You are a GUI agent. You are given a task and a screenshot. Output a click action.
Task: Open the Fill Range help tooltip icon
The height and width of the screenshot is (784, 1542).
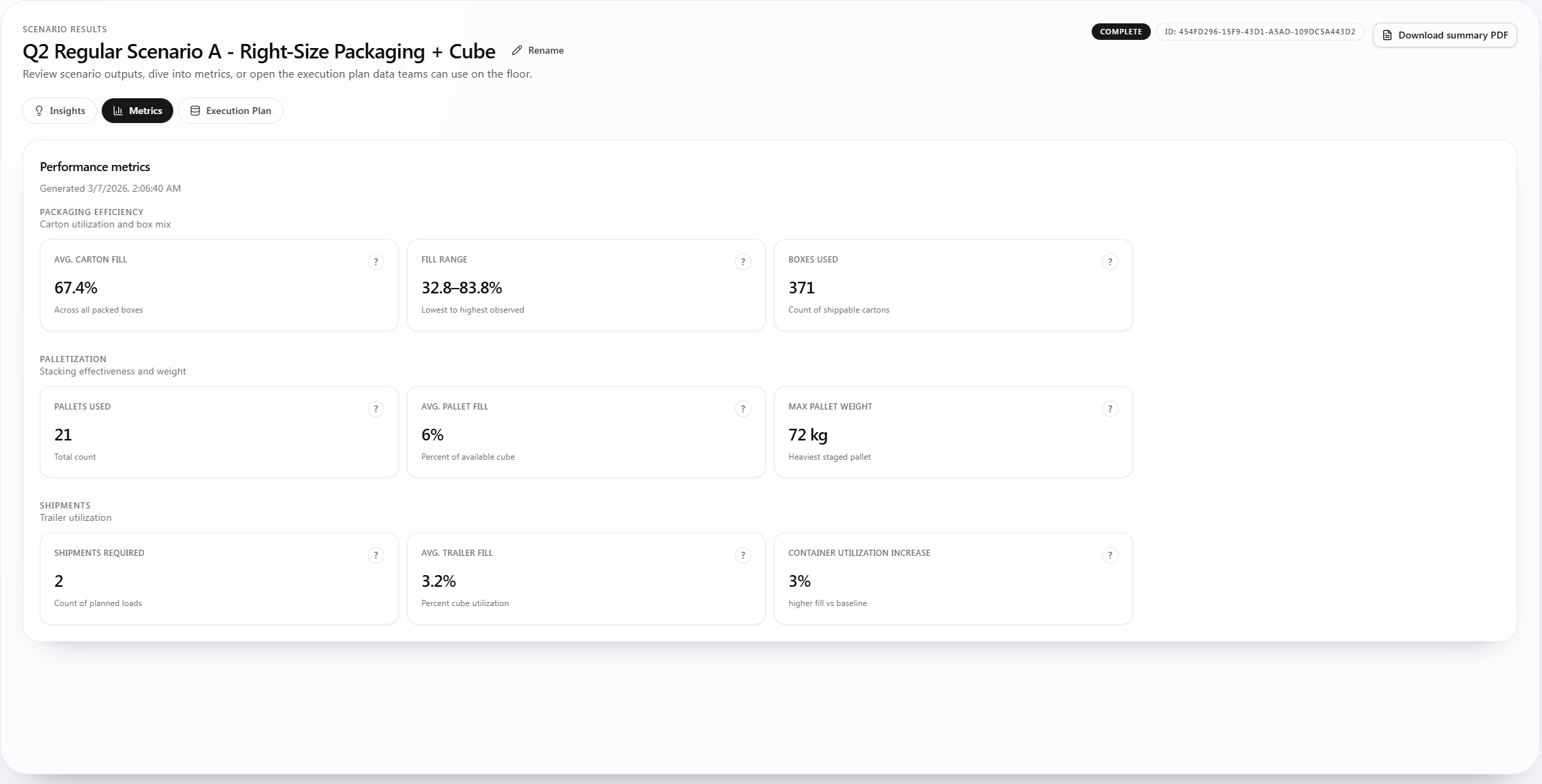pos(742,262)
